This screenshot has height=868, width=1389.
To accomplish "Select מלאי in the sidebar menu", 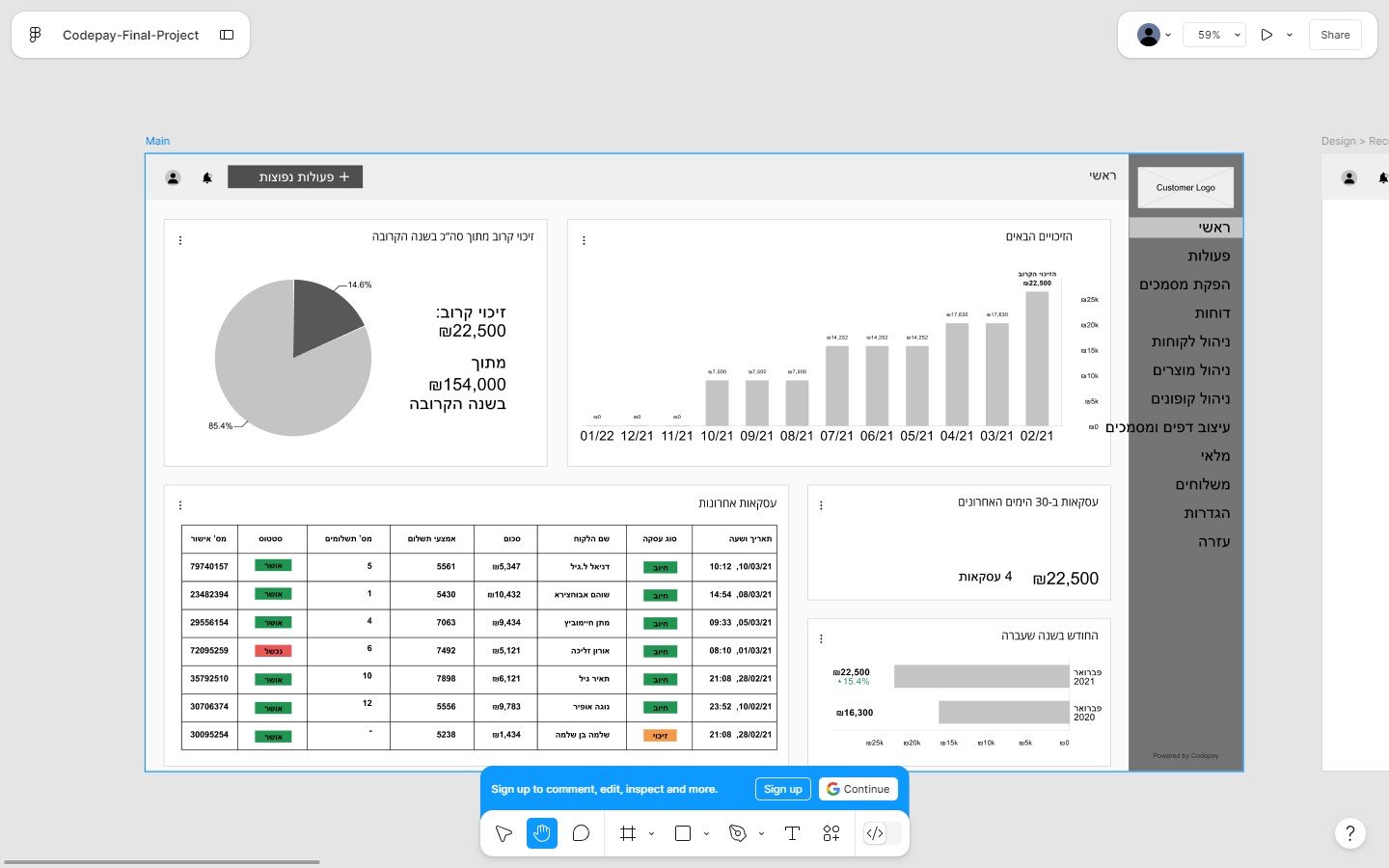I will coord(1215,455).
